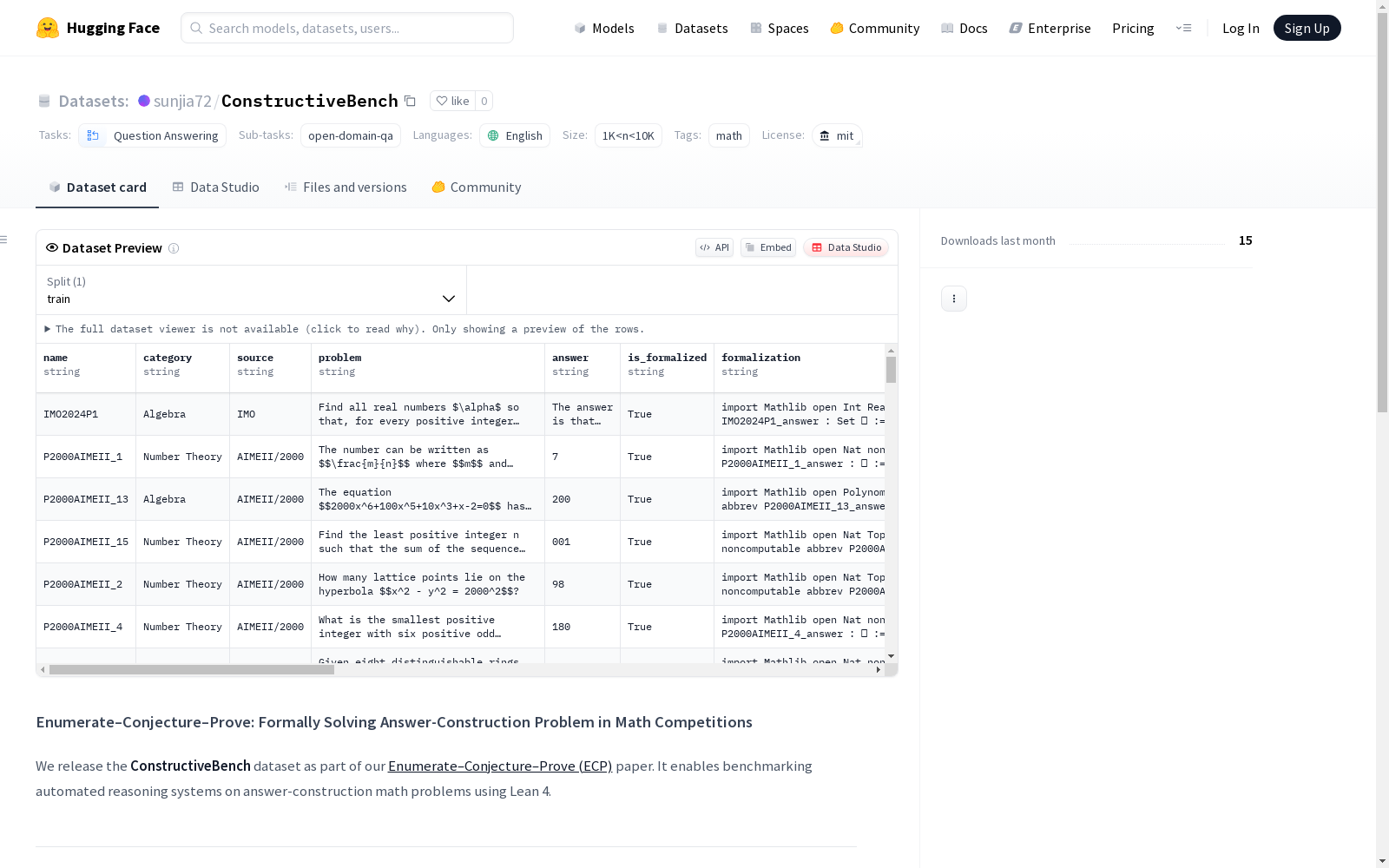Select the P2000AIMEII_15 cell

pyautogui.click(x=86, y=542)
